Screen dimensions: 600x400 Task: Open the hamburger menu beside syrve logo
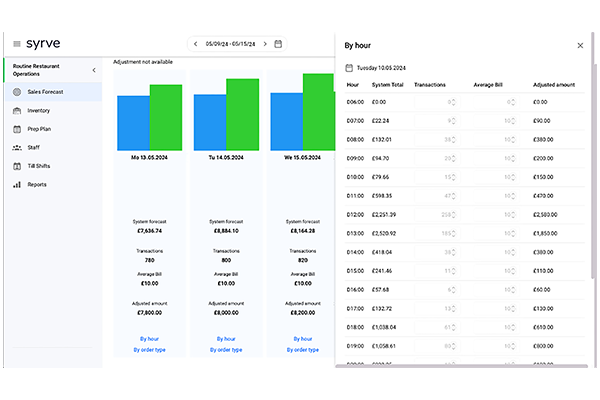coord(17,44)
